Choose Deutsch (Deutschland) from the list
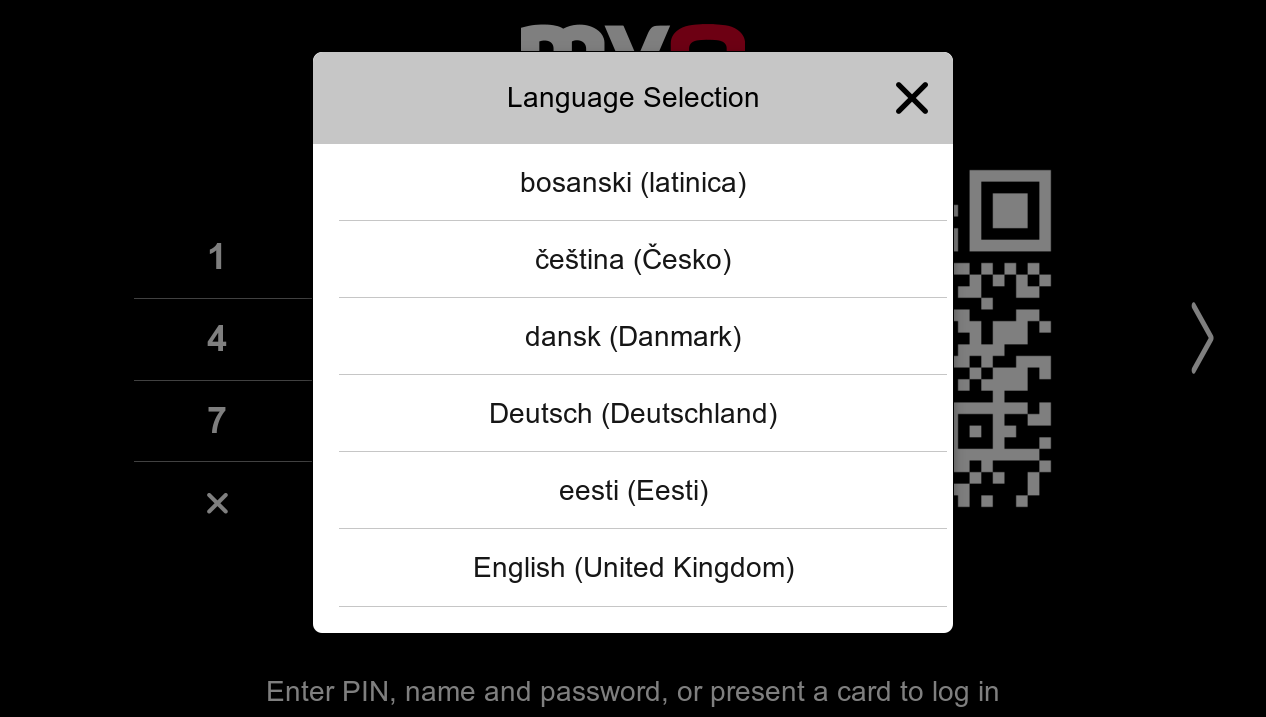 pos(633,413)
